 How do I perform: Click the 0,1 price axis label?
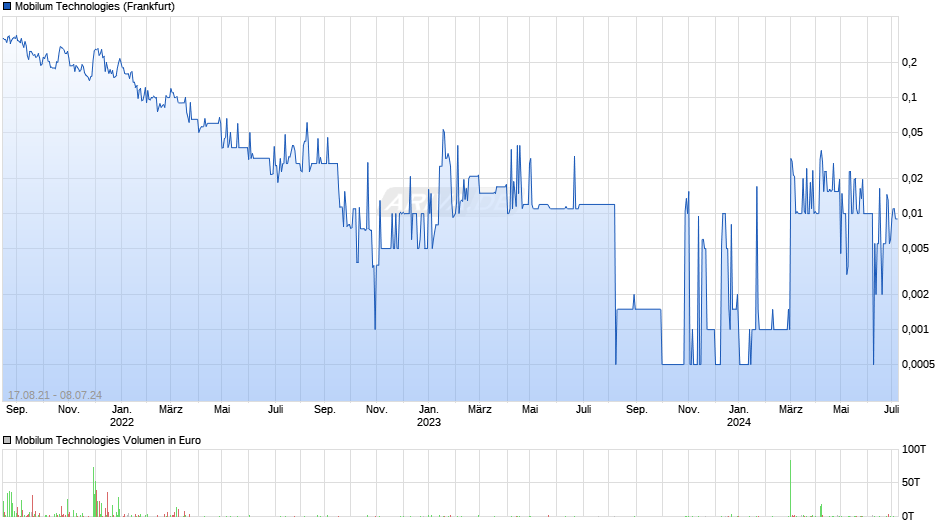point(909,97)
